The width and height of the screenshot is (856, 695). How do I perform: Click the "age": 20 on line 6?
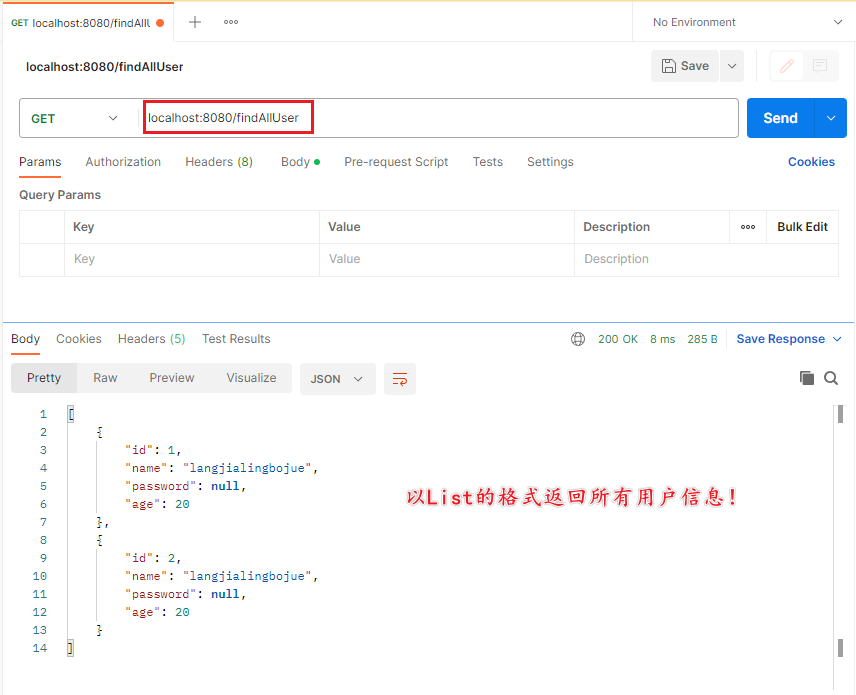(157, 504)
